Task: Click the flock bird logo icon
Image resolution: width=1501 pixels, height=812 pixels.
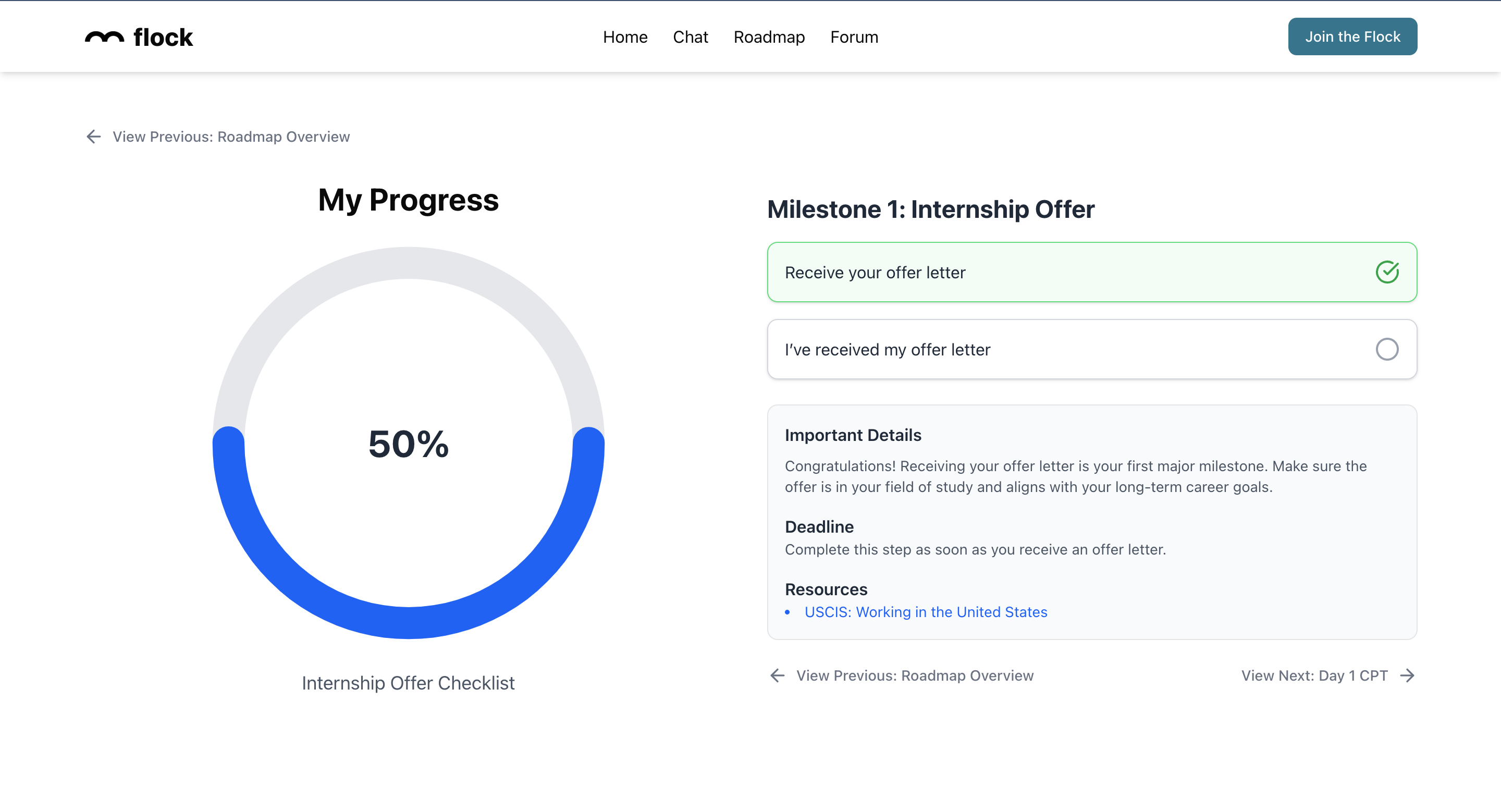Action: pos(104,38)
